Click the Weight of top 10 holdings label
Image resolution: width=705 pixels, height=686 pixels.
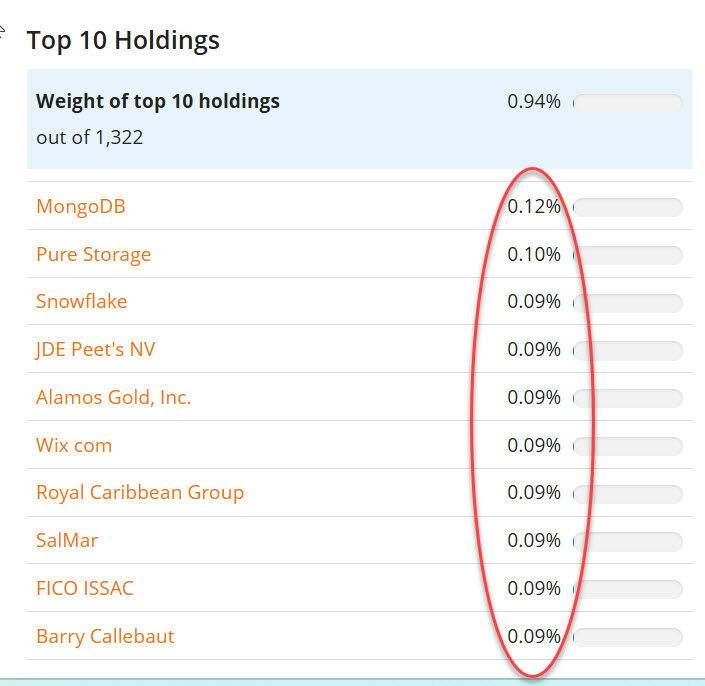pos(158,101)
